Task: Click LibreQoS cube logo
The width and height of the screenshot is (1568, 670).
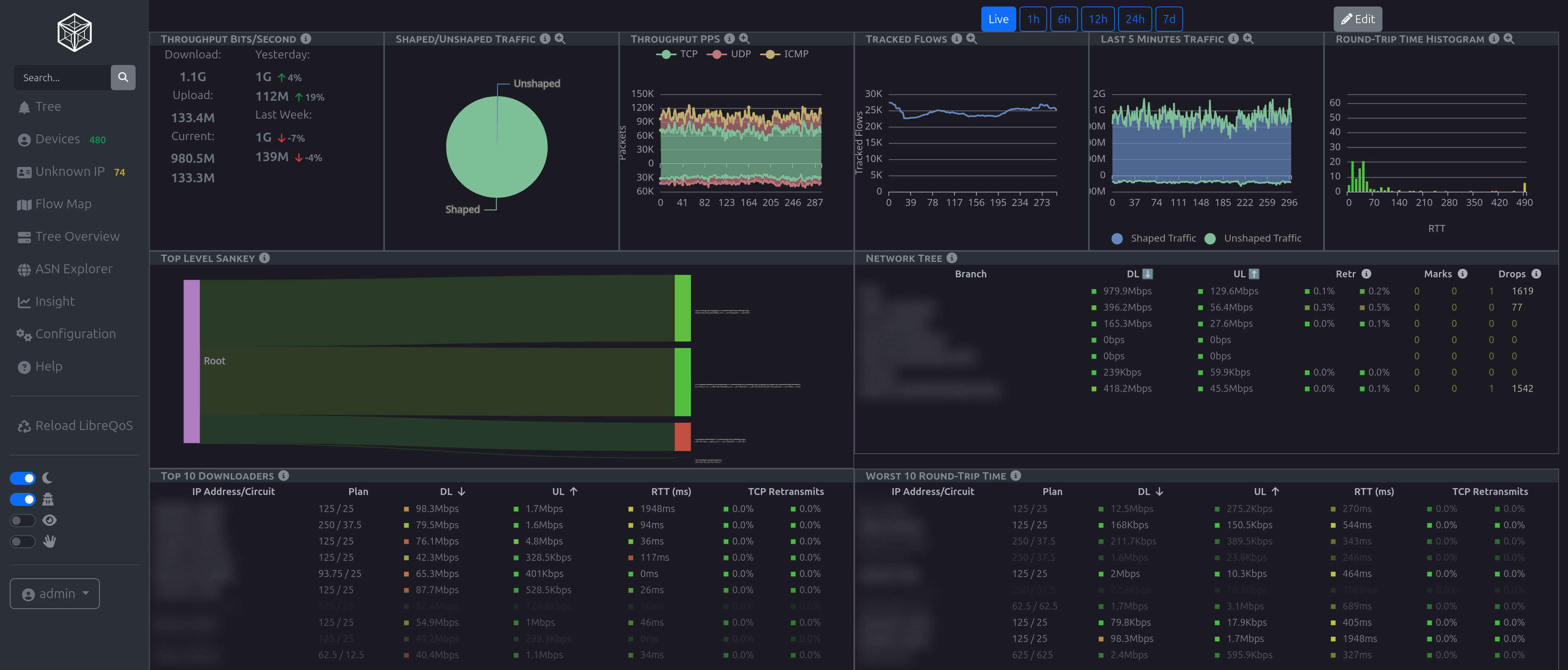Action: pos(74,32)
